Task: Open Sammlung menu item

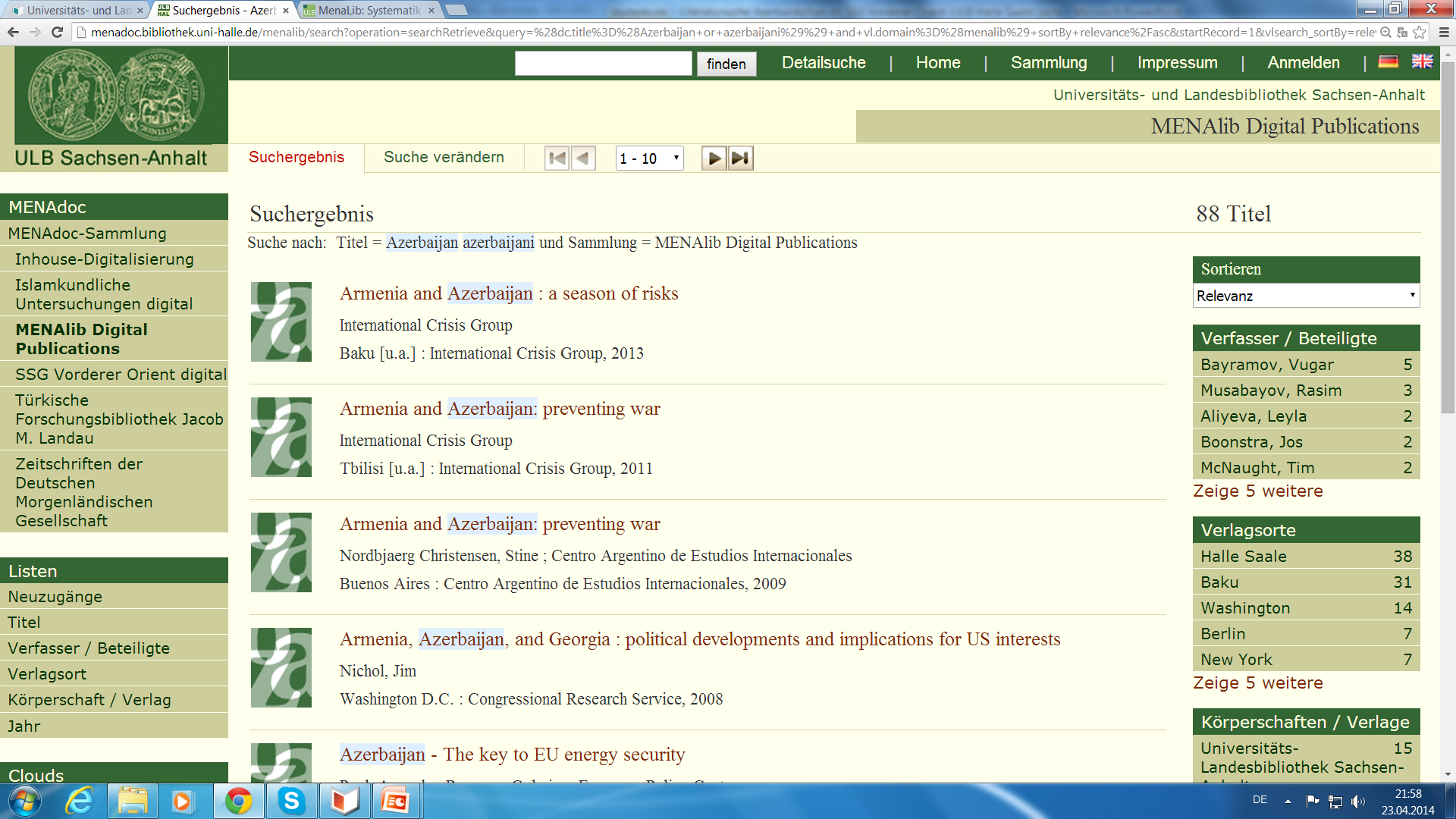Action: [x=1049, y=63]
